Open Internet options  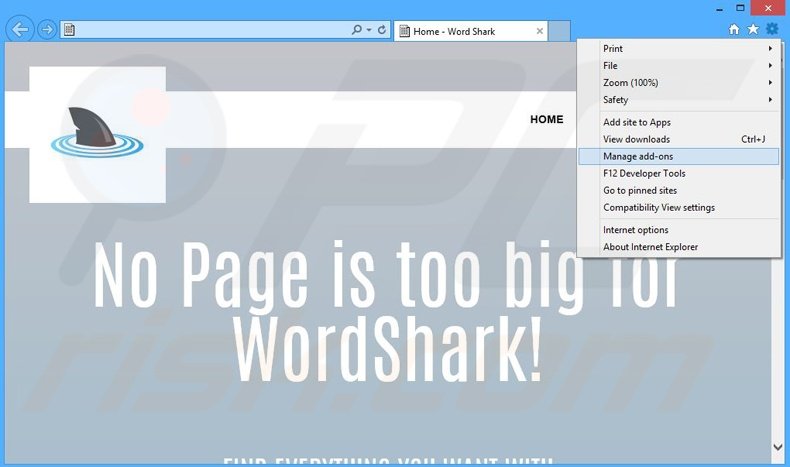tap(679, 230)
